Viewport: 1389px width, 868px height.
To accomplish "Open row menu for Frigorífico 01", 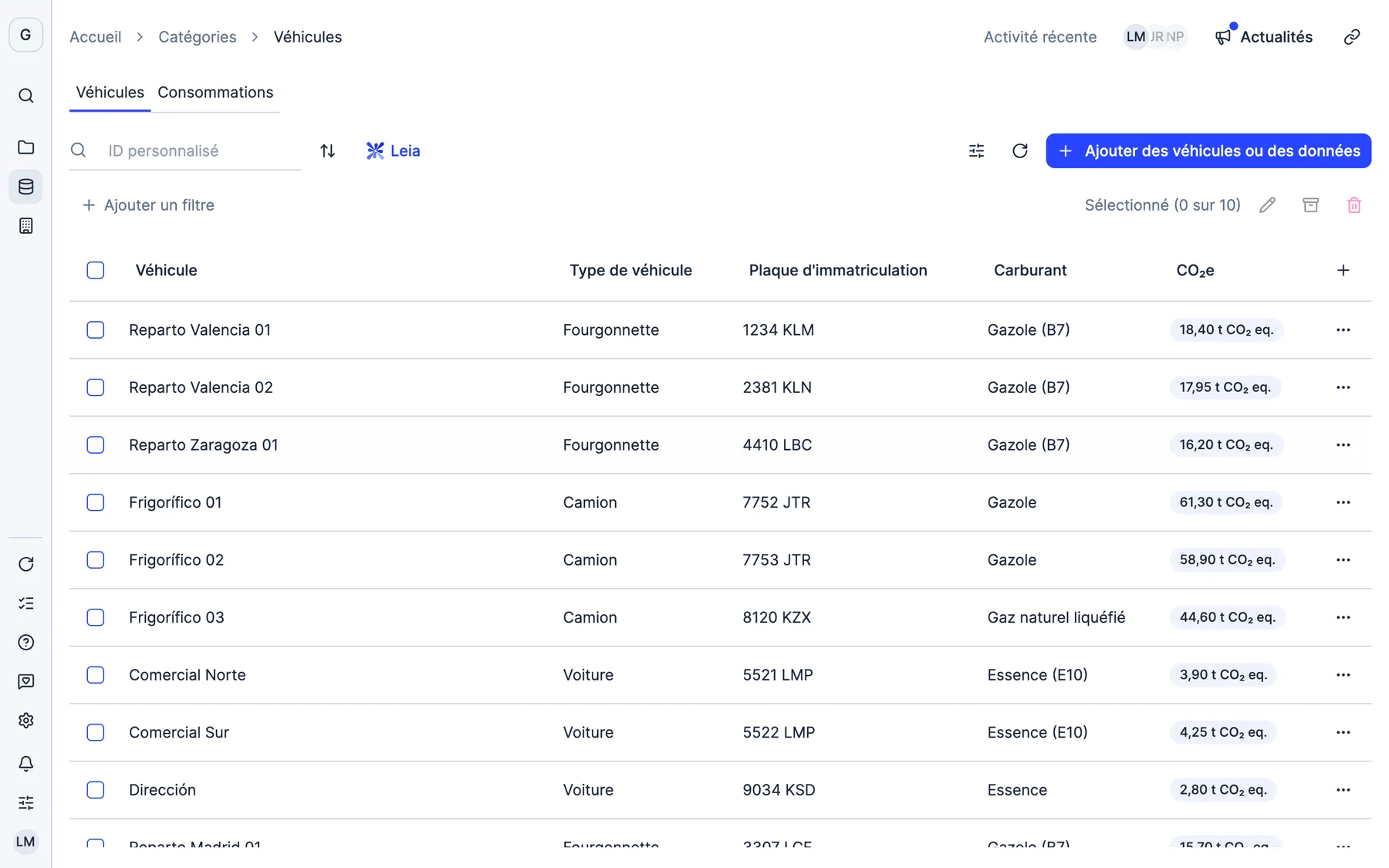I will [x=1343, y=502].
